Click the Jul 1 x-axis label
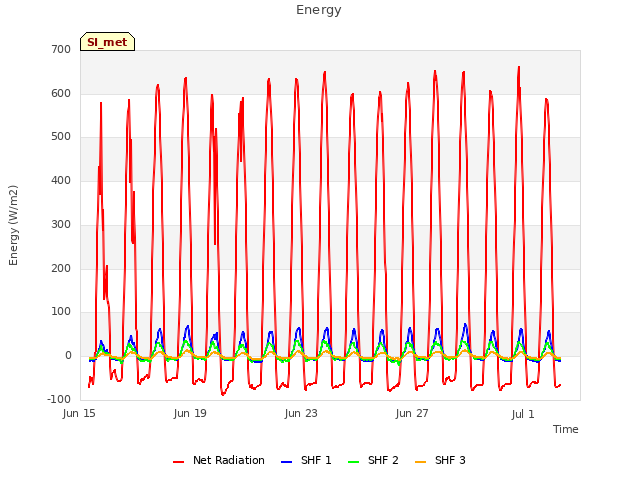The height and width of the screenshot is (480, 640). coord(523,414)
